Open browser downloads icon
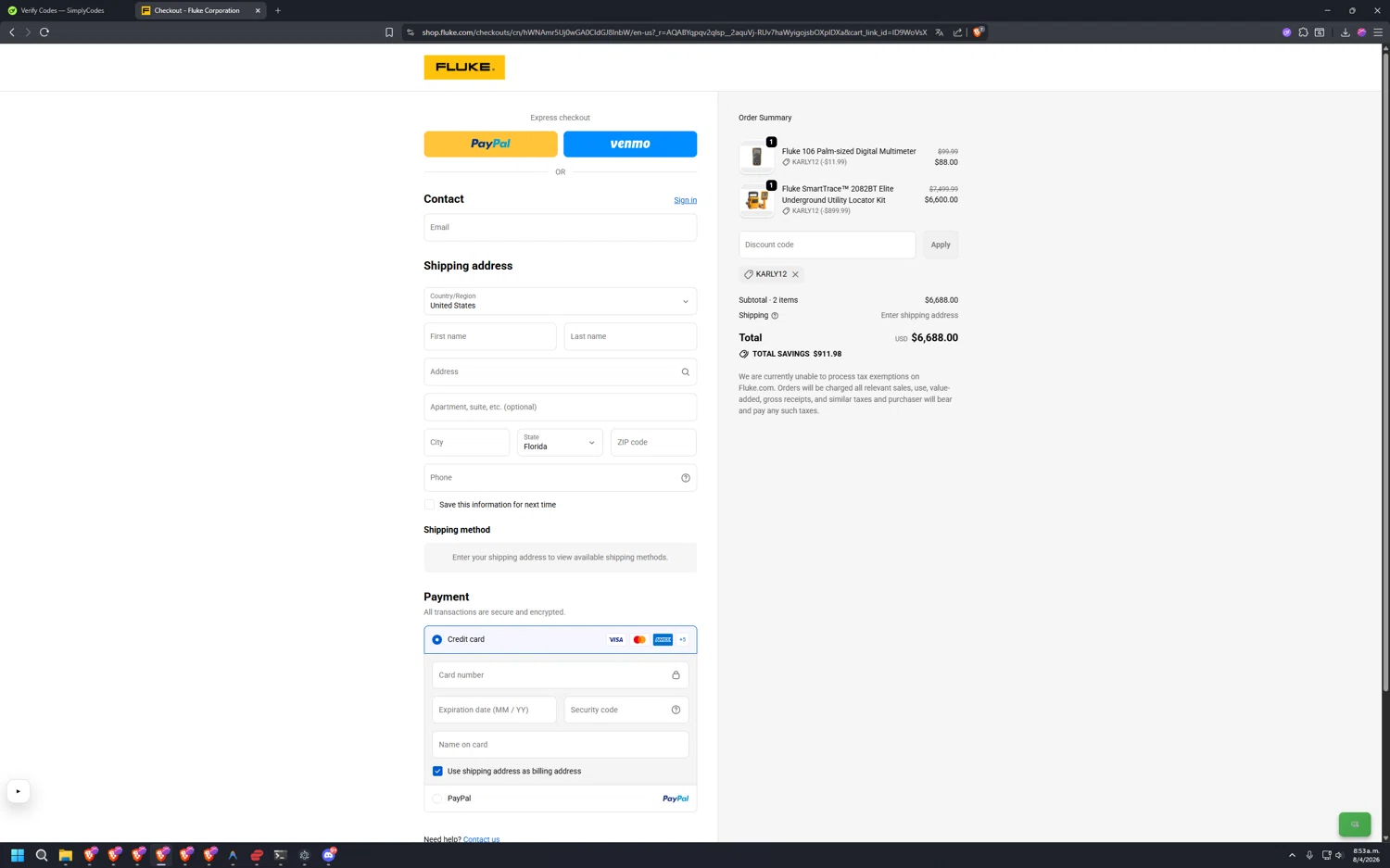This screenshot has width=1390, height=868. pos(1346,32)
